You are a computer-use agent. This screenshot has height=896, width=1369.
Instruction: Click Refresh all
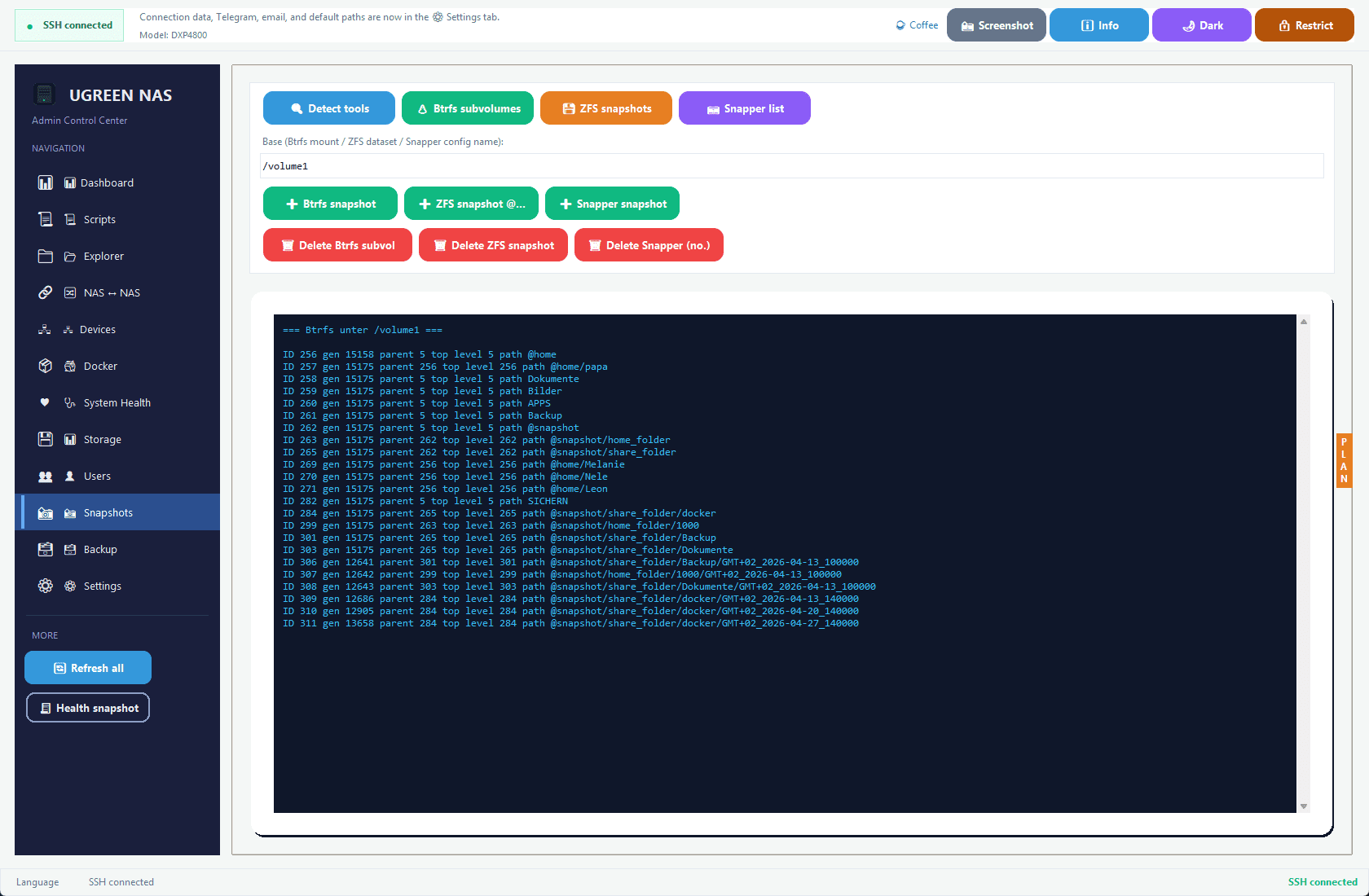(88, 668)
